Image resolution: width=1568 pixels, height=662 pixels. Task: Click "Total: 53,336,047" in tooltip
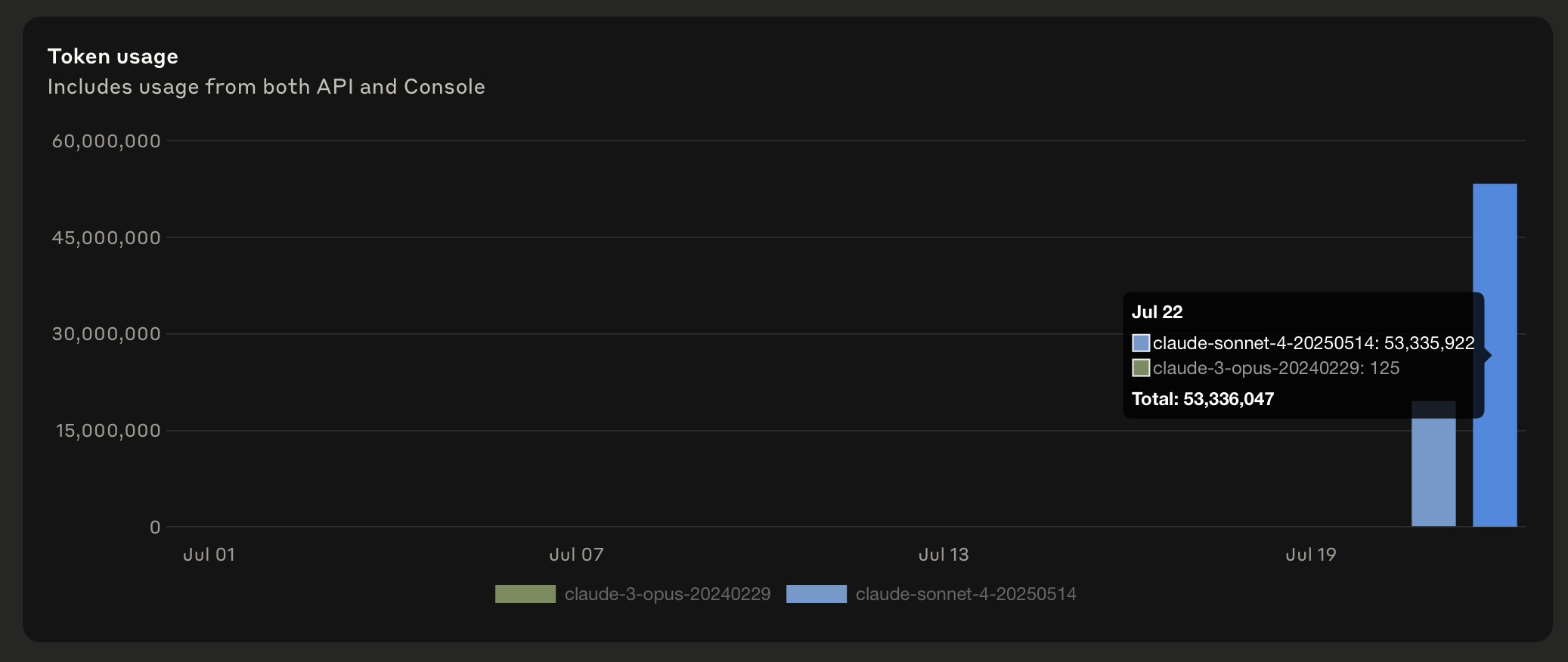click(1203, 399)
